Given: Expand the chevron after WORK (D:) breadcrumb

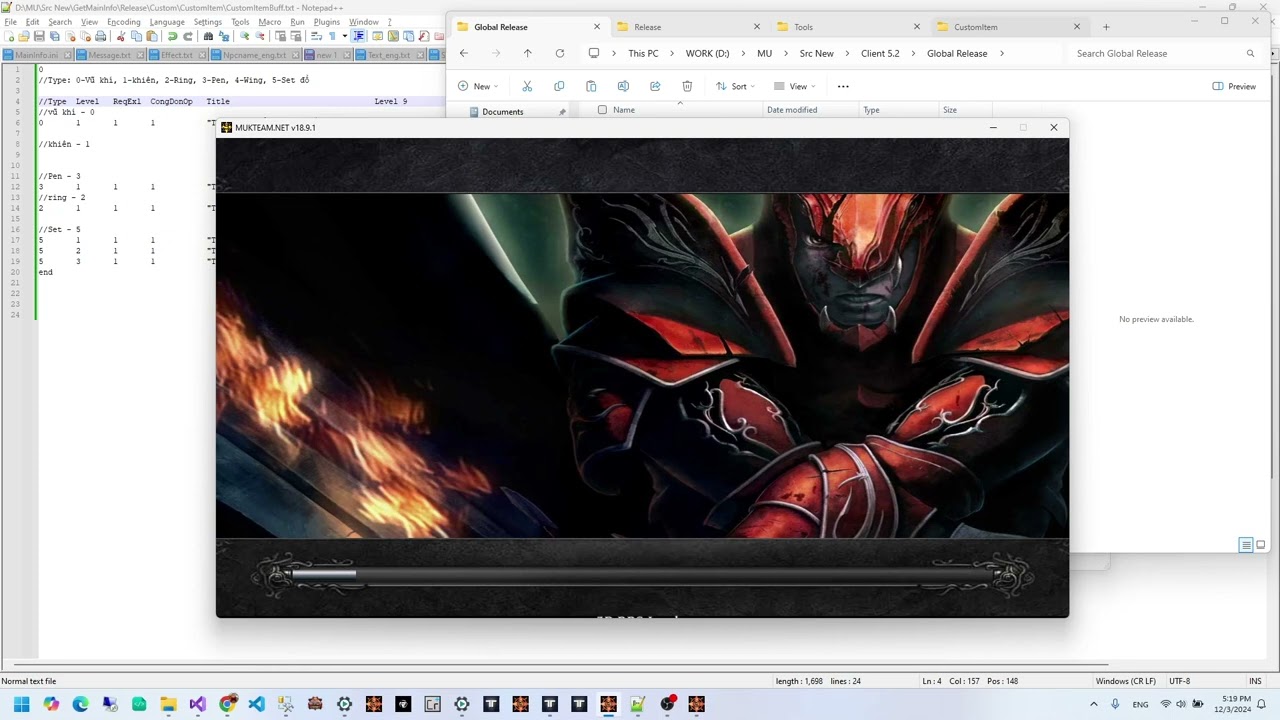Looking at the screenshot, I should pyautogui.click(x=743, y=54).
